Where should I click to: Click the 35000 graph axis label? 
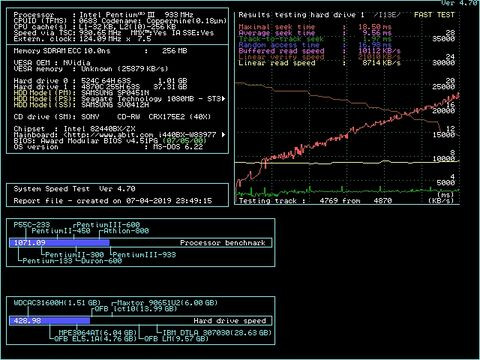point(444,39)
